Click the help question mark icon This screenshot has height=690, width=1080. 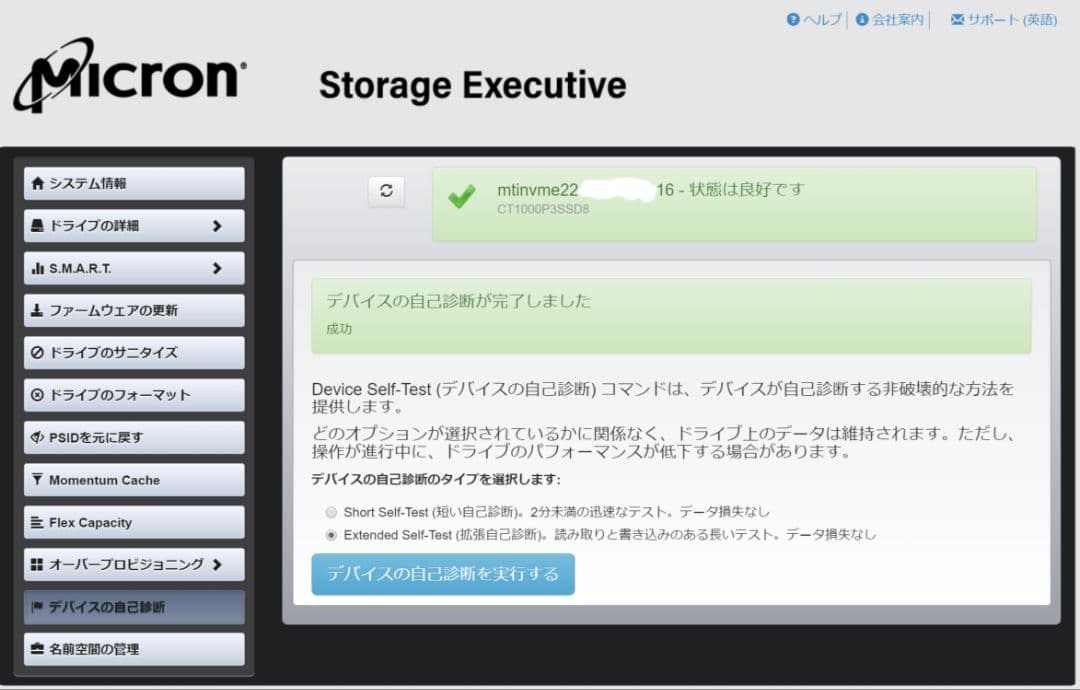793,20
